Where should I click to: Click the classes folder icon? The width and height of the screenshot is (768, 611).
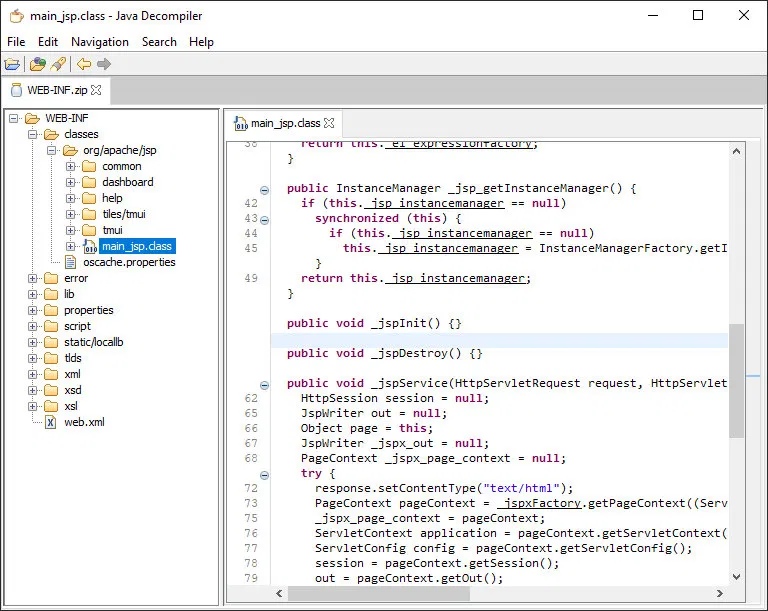(51, 134)
